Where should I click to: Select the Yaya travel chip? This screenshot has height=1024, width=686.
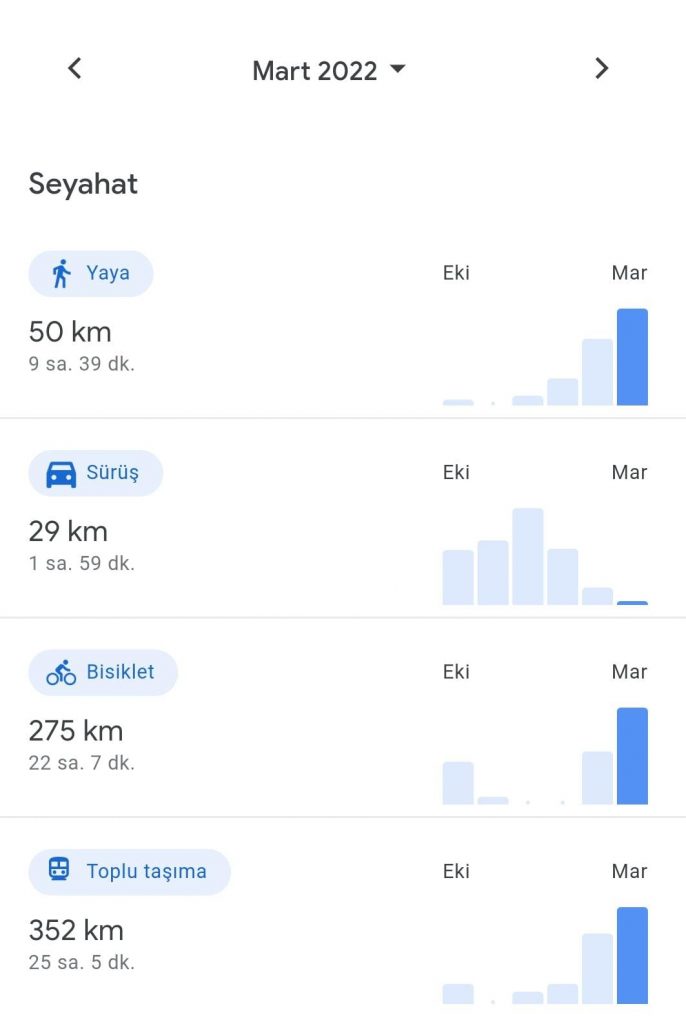click(91, 273)
